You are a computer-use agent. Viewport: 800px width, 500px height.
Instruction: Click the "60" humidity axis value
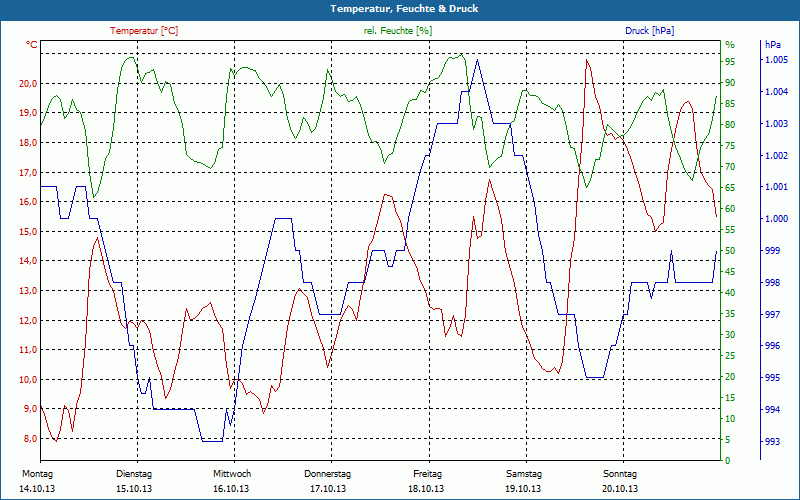coord(730,209)
